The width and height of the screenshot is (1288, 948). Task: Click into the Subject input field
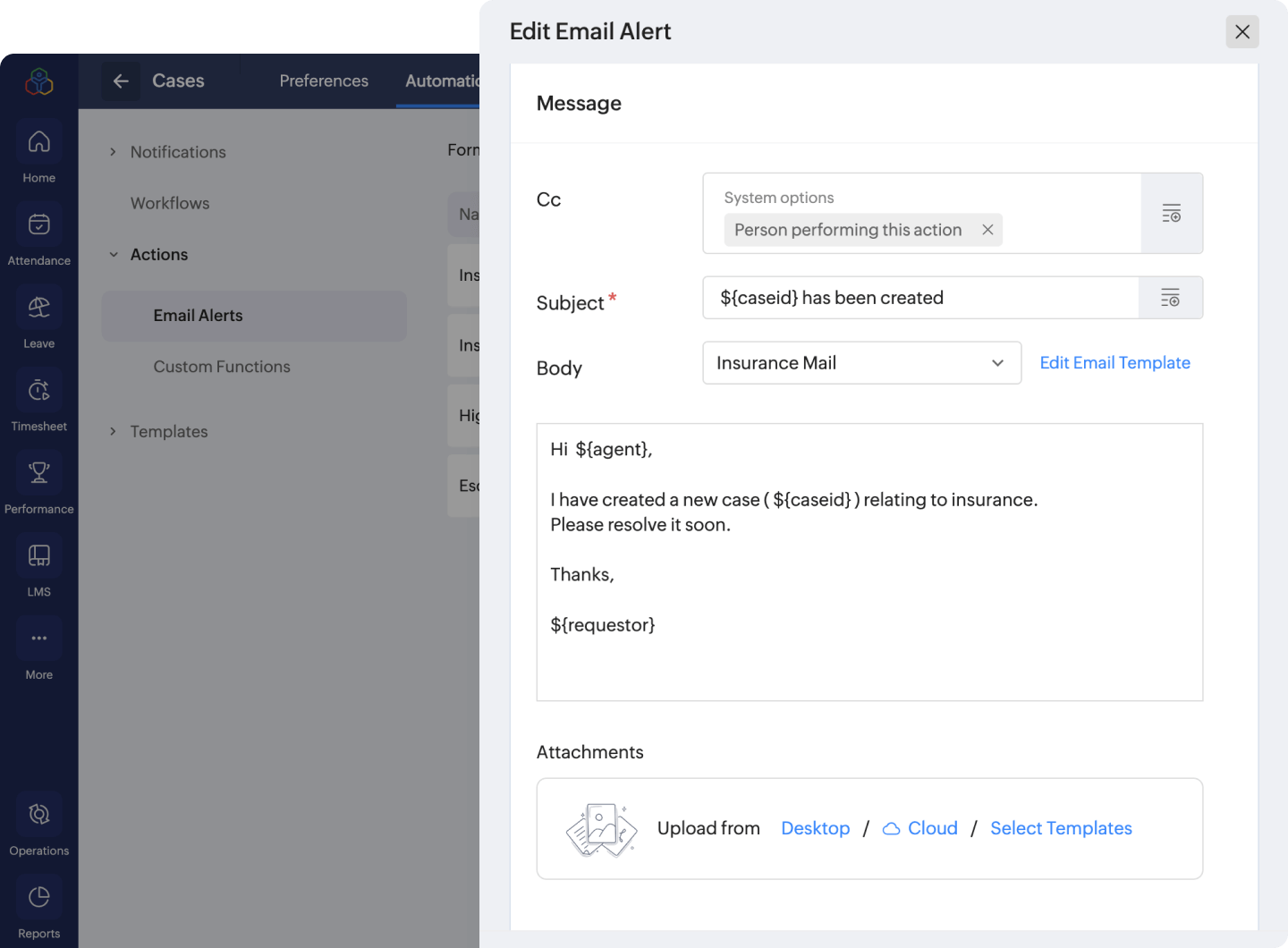(919, 298)
